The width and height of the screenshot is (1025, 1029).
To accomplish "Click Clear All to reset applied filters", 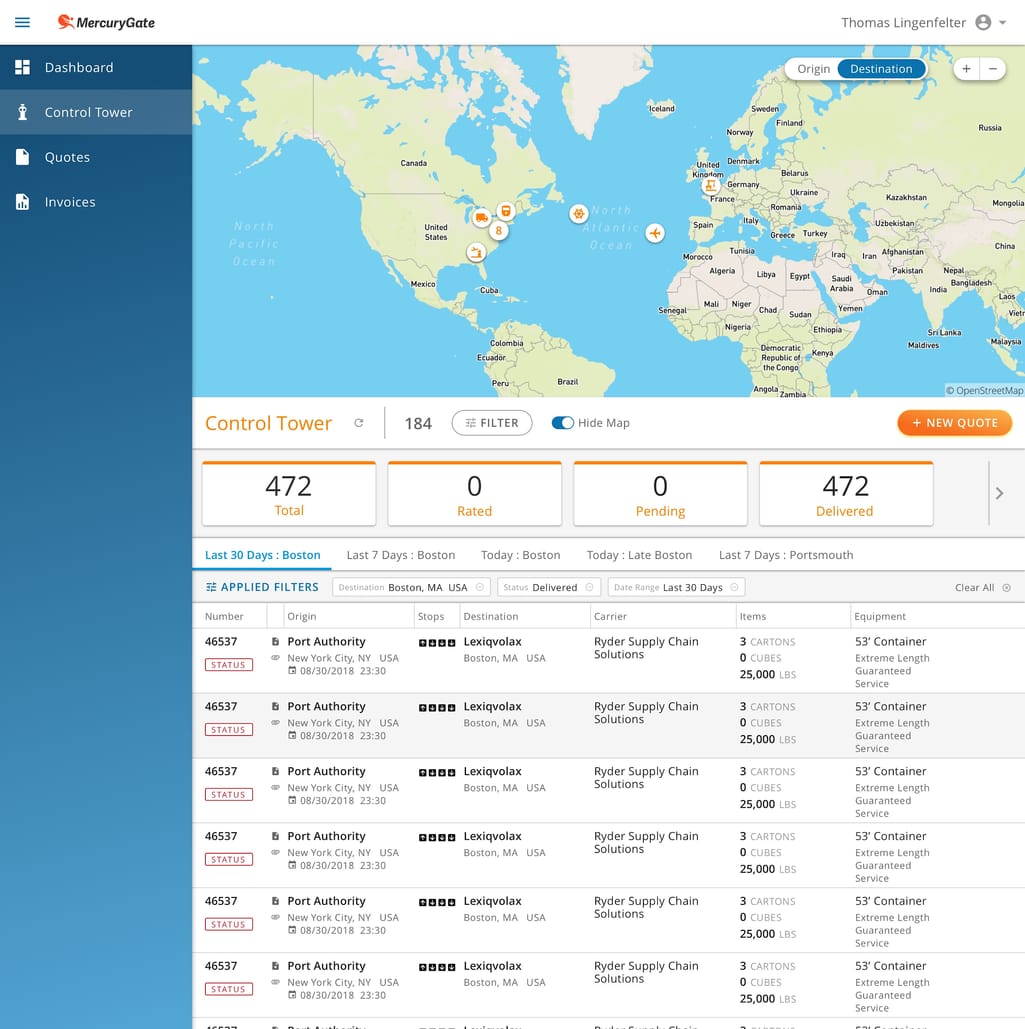I will pyautogui.click(x=975, y=588).
